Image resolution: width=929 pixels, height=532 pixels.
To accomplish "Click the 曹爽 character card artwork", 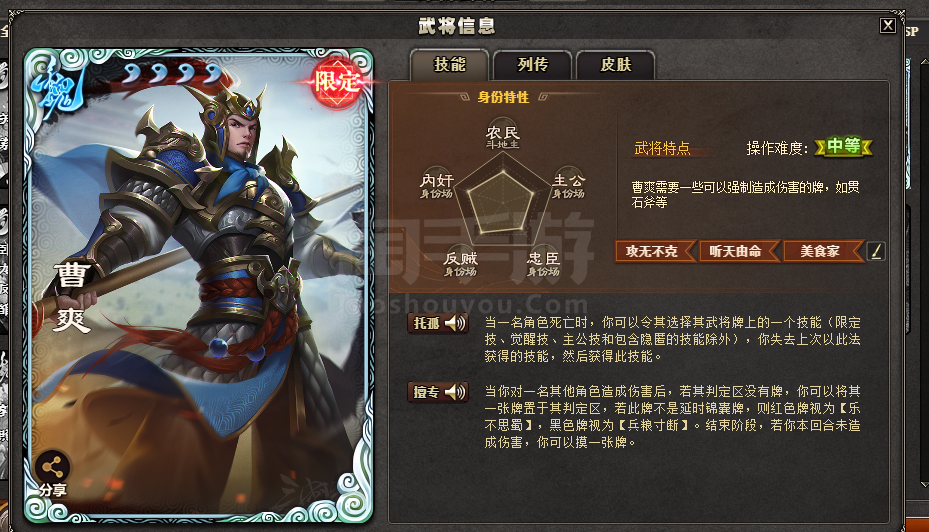I will 198,286.
